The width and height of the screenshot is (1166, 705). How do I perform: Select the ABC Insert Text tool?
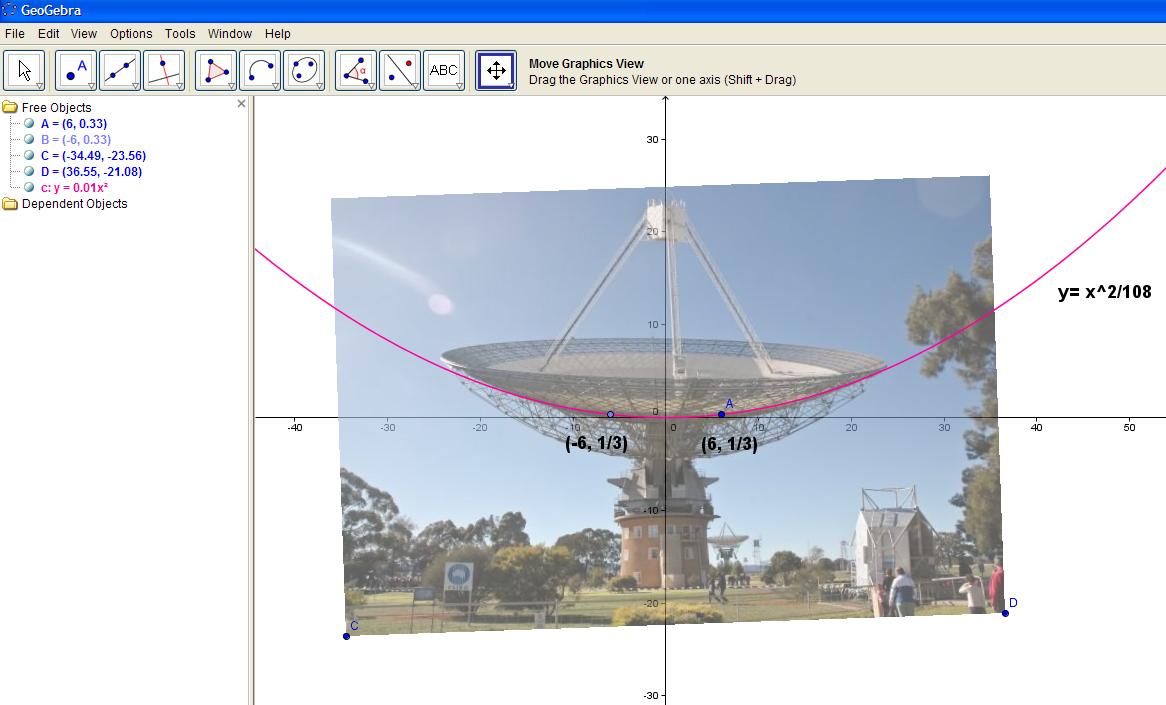click(443, 71)
